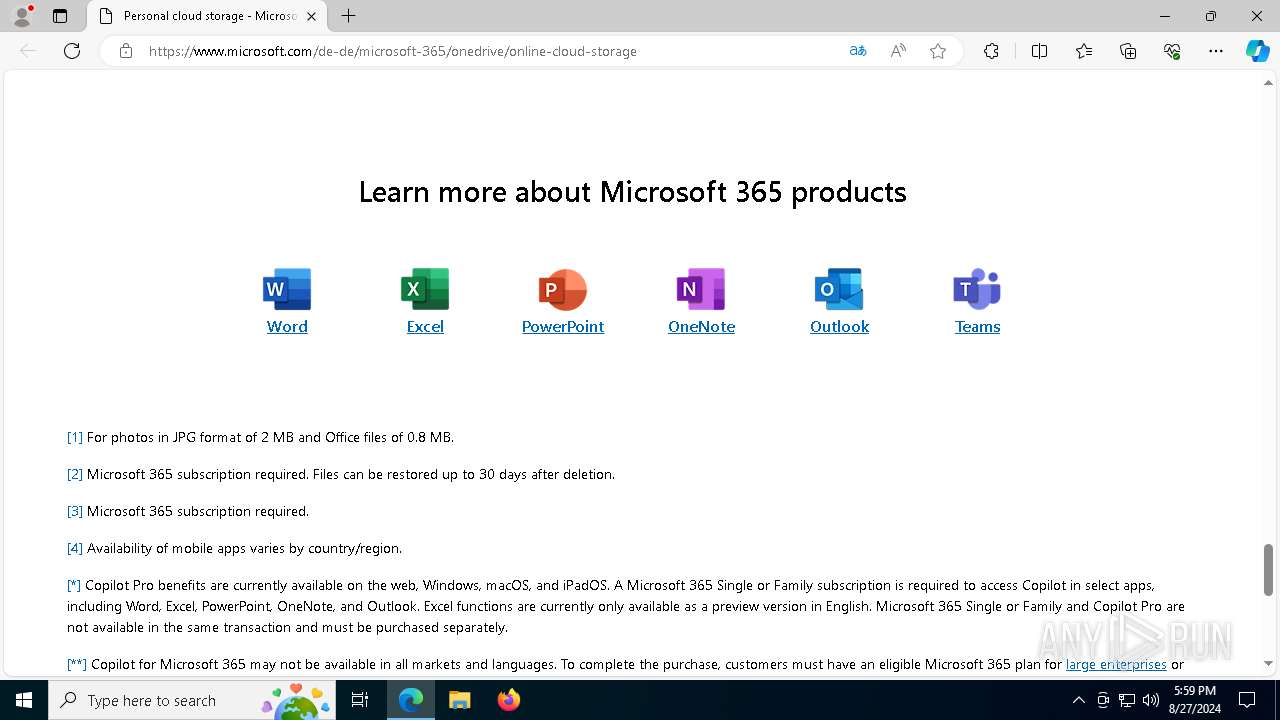
Task: Click page scrollbar thumb
Action: click(1269, 569)
